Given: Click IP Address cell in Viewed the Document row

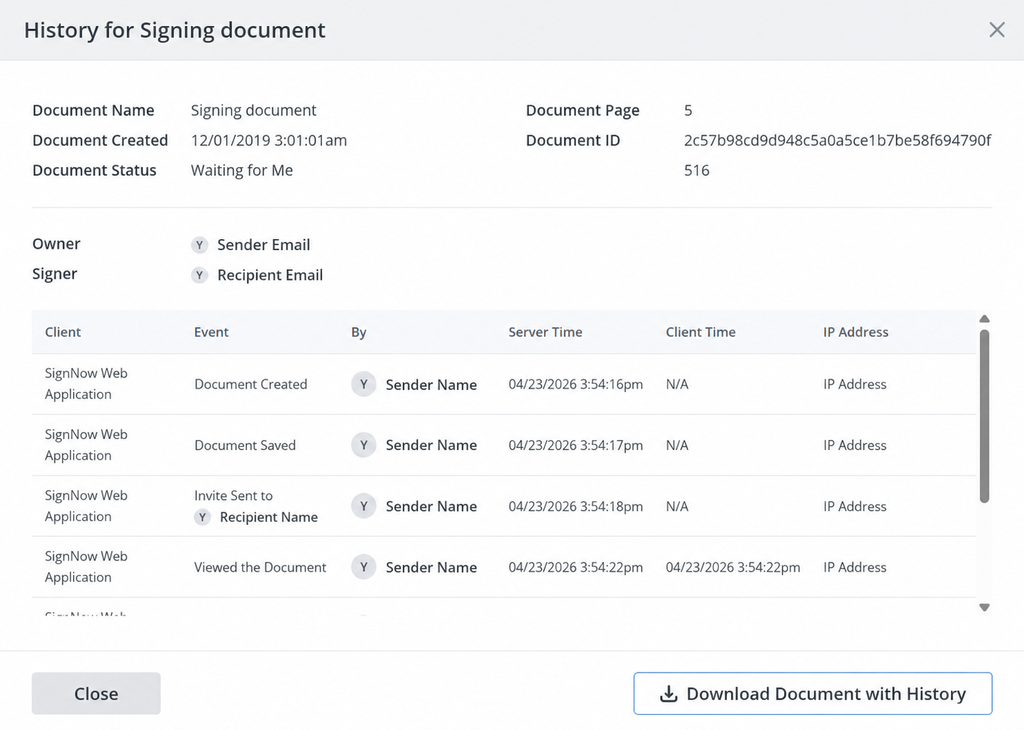Looking at the screenshot, I should point(855,567).
